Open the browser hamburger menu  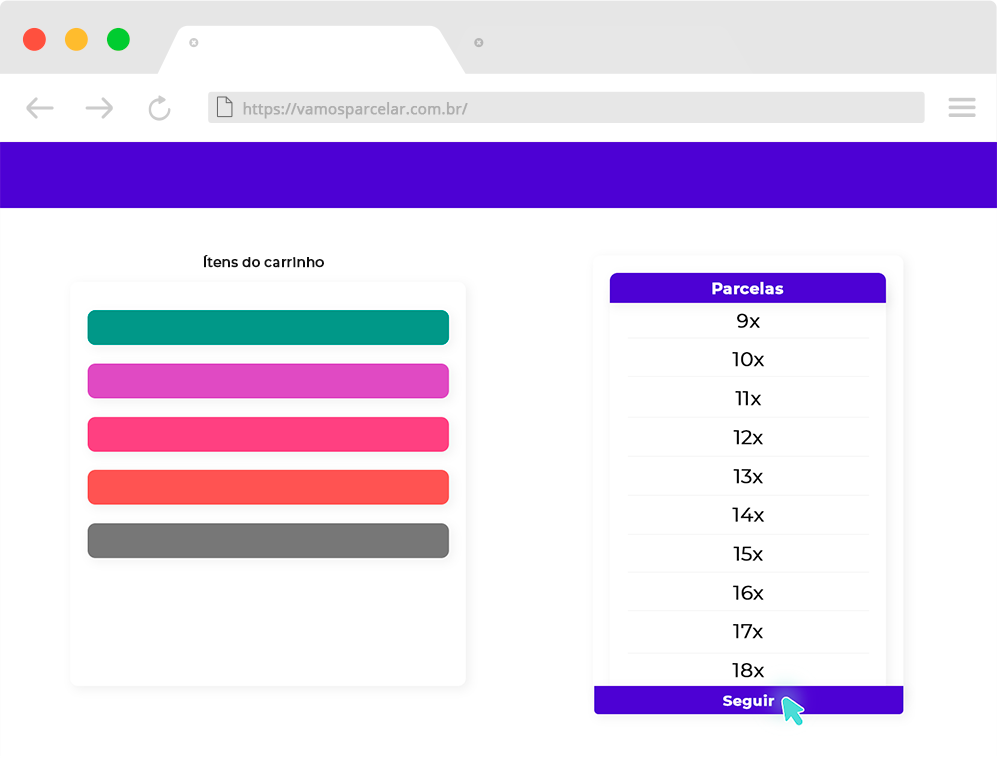pos(961,108)
